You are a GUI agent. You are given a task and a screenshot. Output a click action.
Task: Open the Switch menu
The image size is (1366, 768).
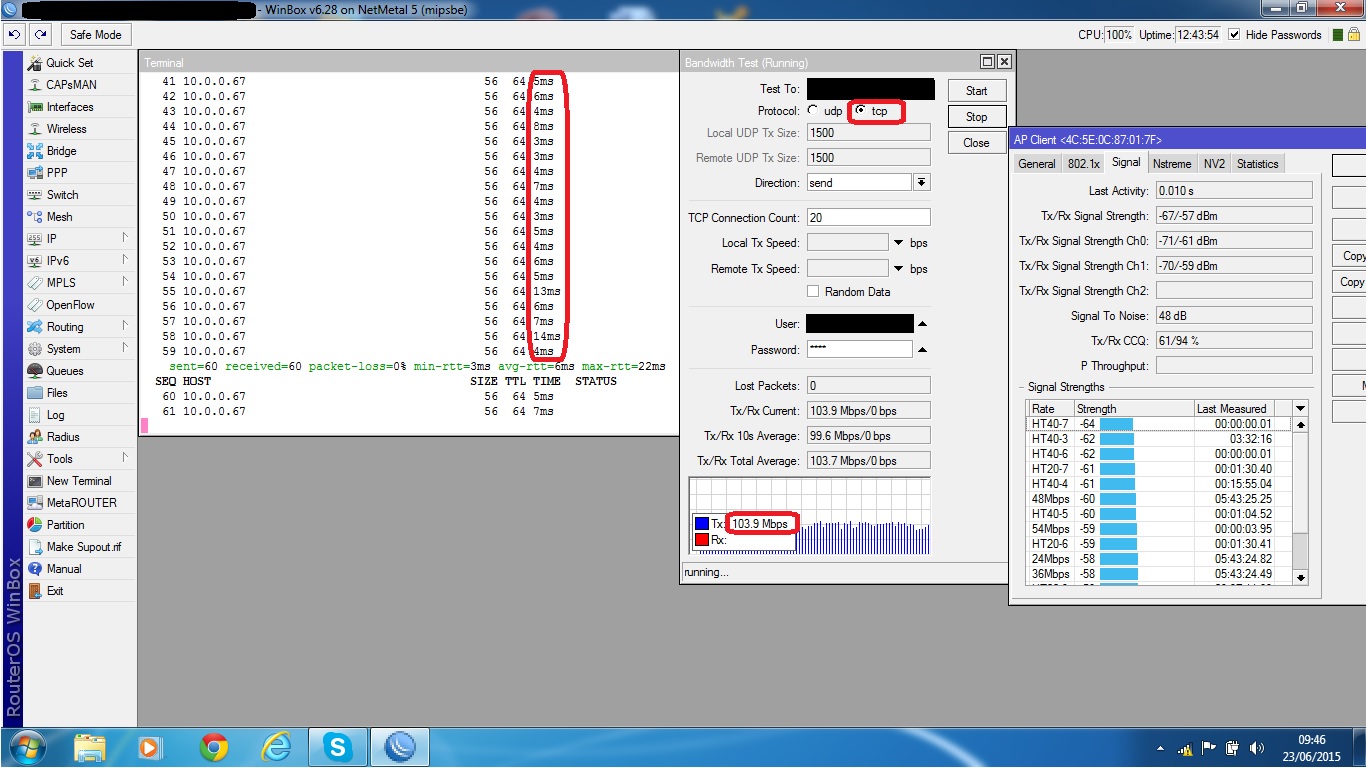[x=62, y=195]
